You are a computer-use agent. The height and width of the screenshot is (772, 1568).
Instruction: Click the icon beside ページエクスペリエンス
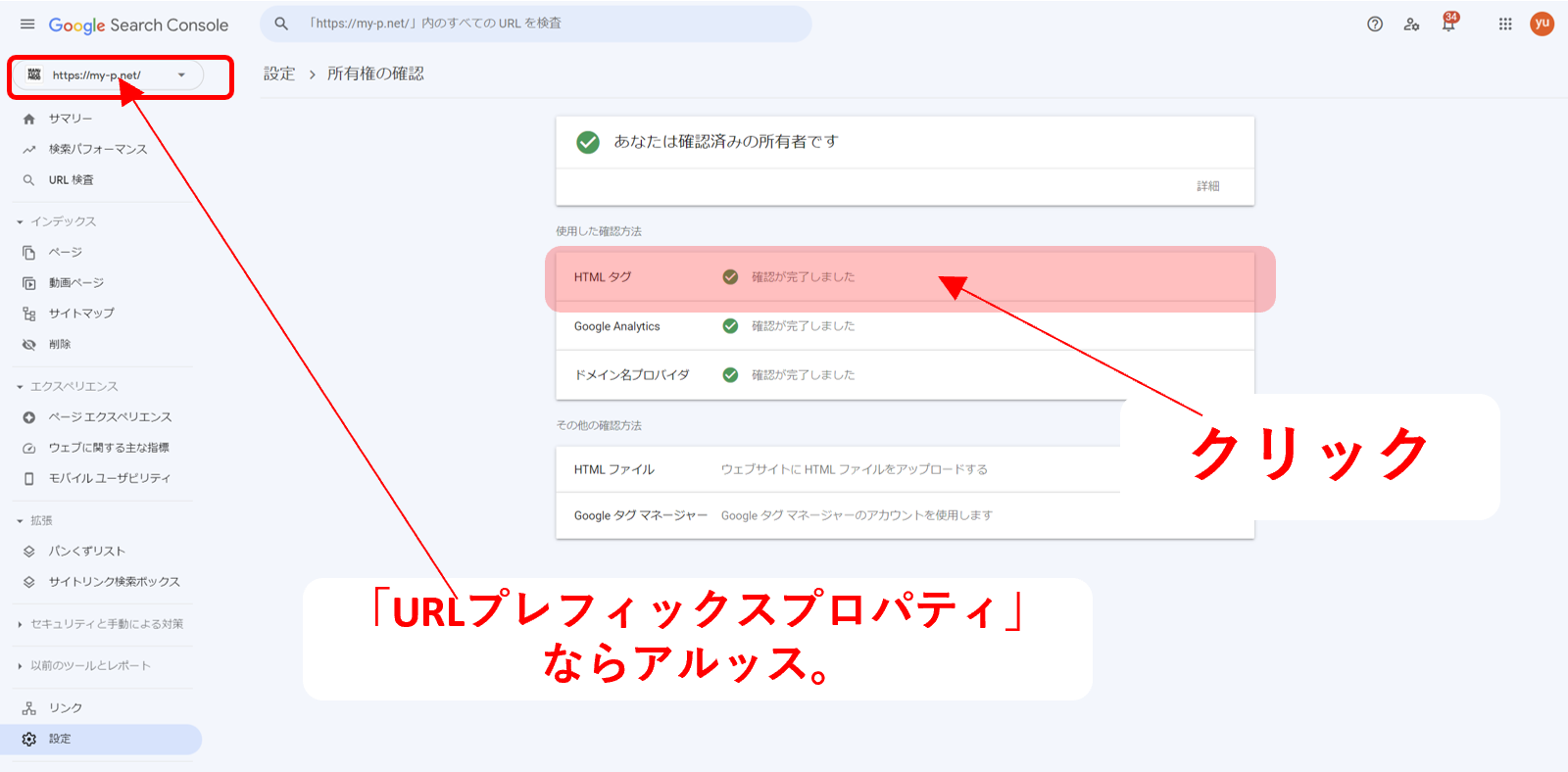[x=29, y=417]
